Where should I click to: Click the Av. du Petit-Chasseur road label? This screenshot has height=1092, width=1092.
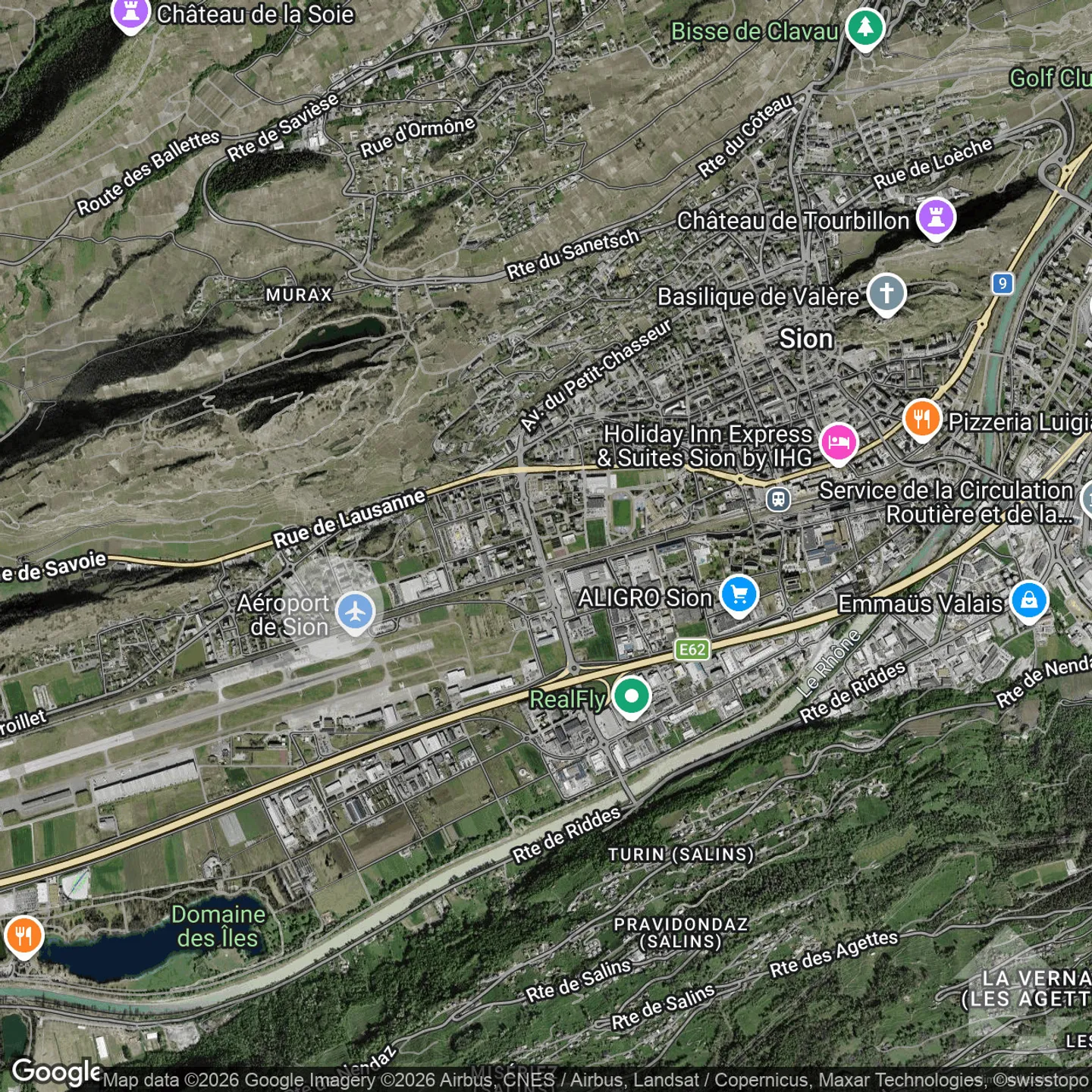(597, 376)
